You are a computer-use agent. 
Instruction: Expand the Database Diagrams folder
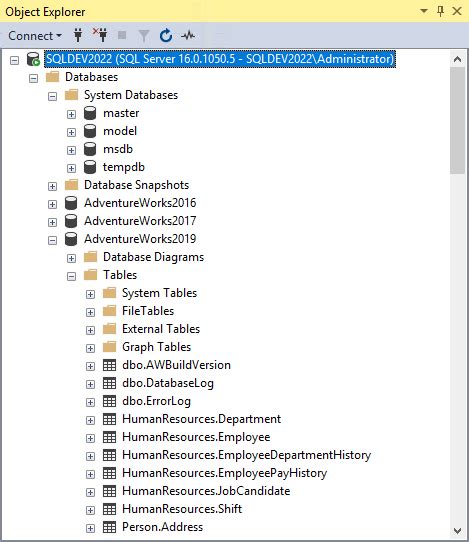pos(72,258)
